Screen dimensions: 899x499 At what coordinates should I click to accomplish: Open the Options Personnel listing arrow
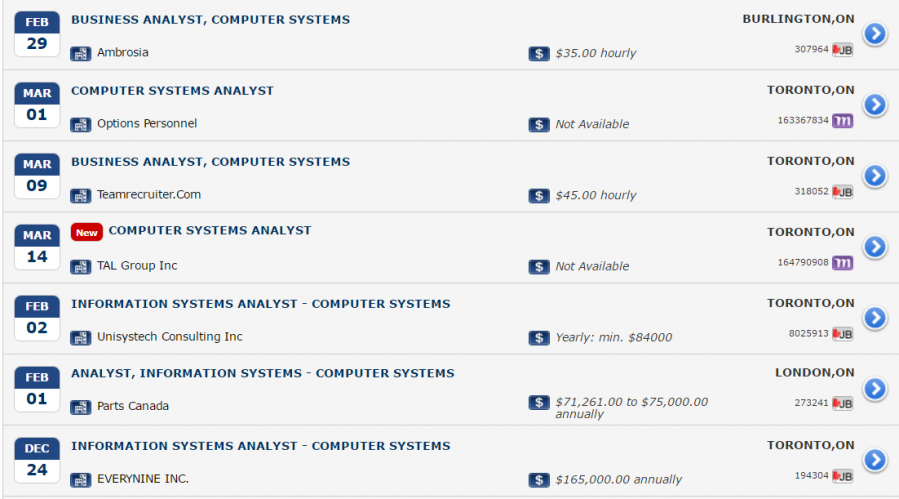coord(874,105)
